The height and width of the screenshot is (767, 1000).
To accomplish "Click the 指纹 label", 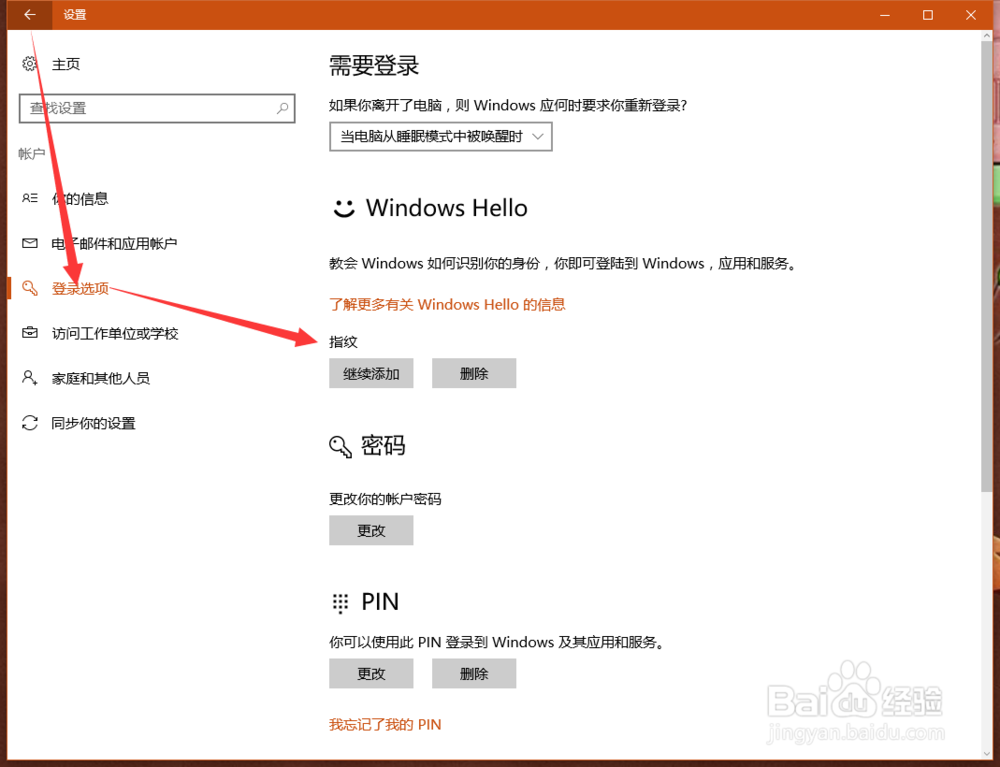I will pyautogui.click(x=343, y=342).
